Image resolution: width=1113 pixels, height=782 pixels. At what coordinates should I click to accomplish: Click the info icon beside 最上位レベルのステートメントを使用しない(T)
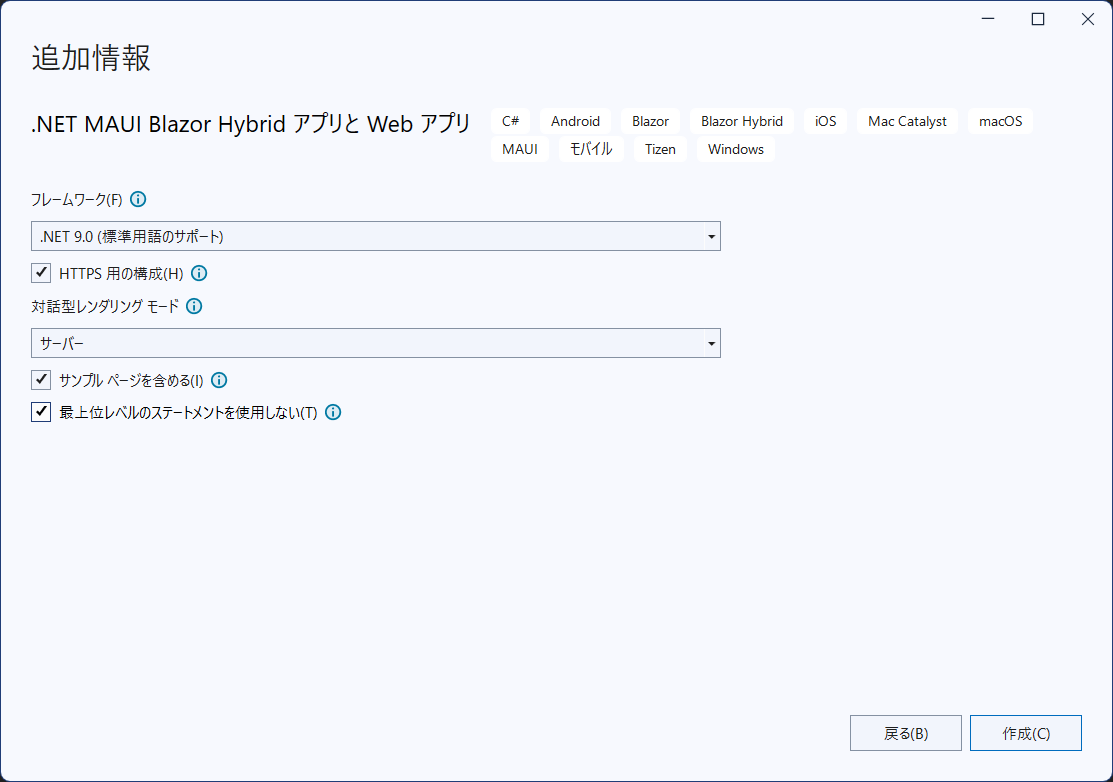pyautogui.click(x=333, y=412)
